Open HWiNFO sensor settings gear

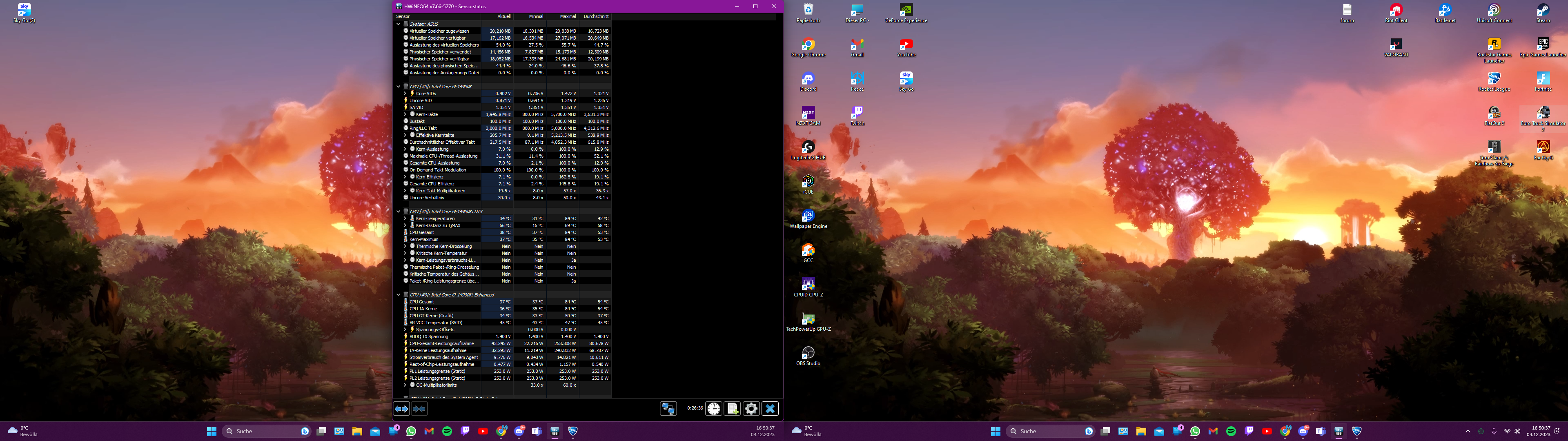click(751, 409)
